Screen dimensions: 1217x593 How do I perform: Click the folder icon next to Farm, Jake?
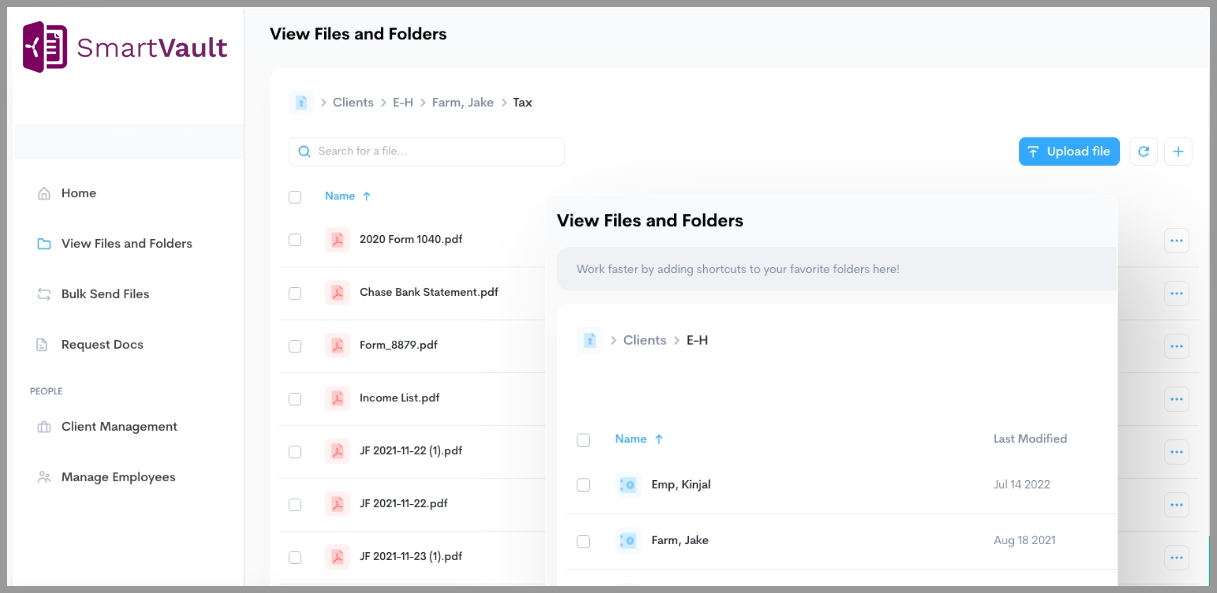point(628,540)
